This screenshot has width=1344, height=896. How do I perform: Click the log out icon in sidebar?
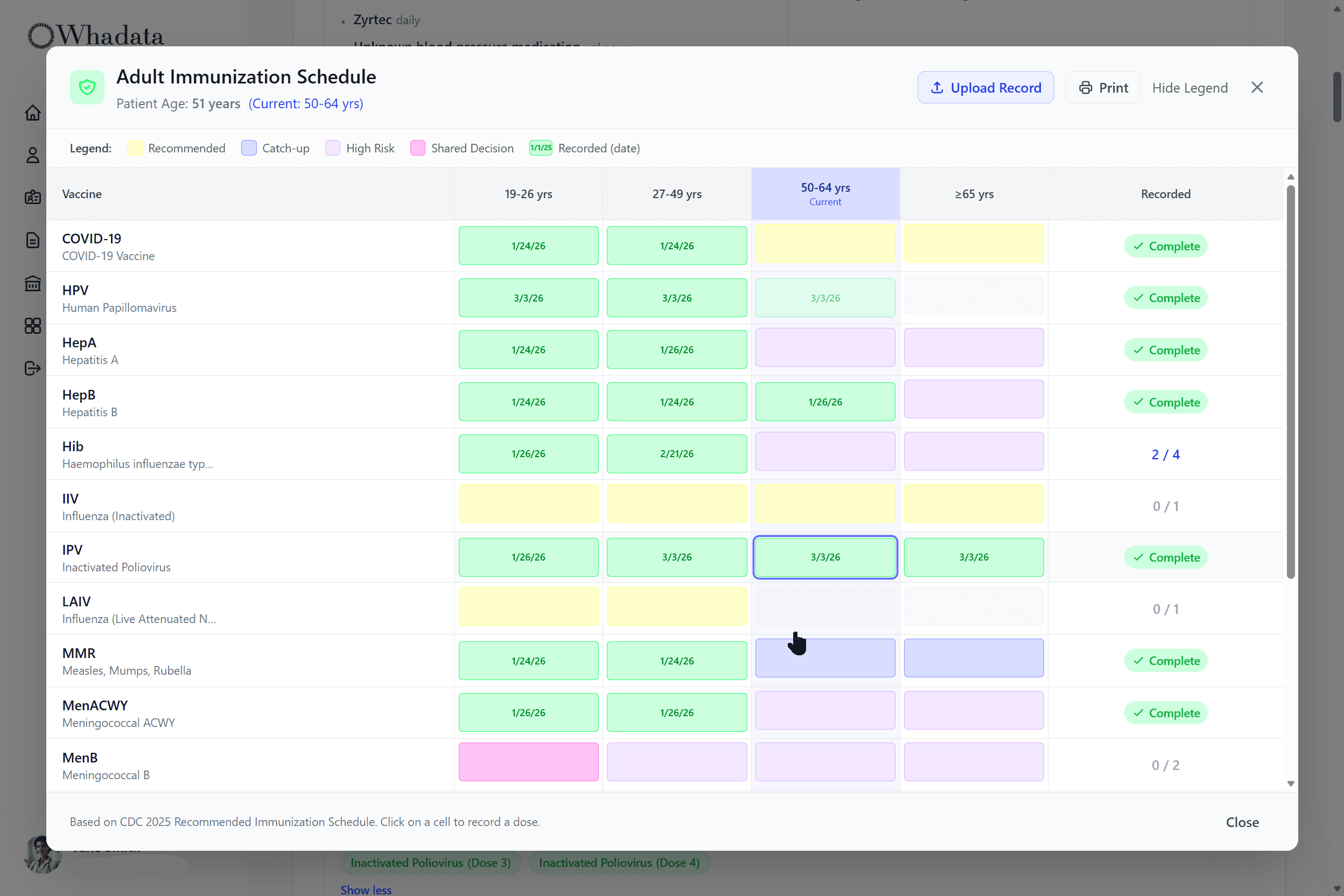[x=33, y=368]
